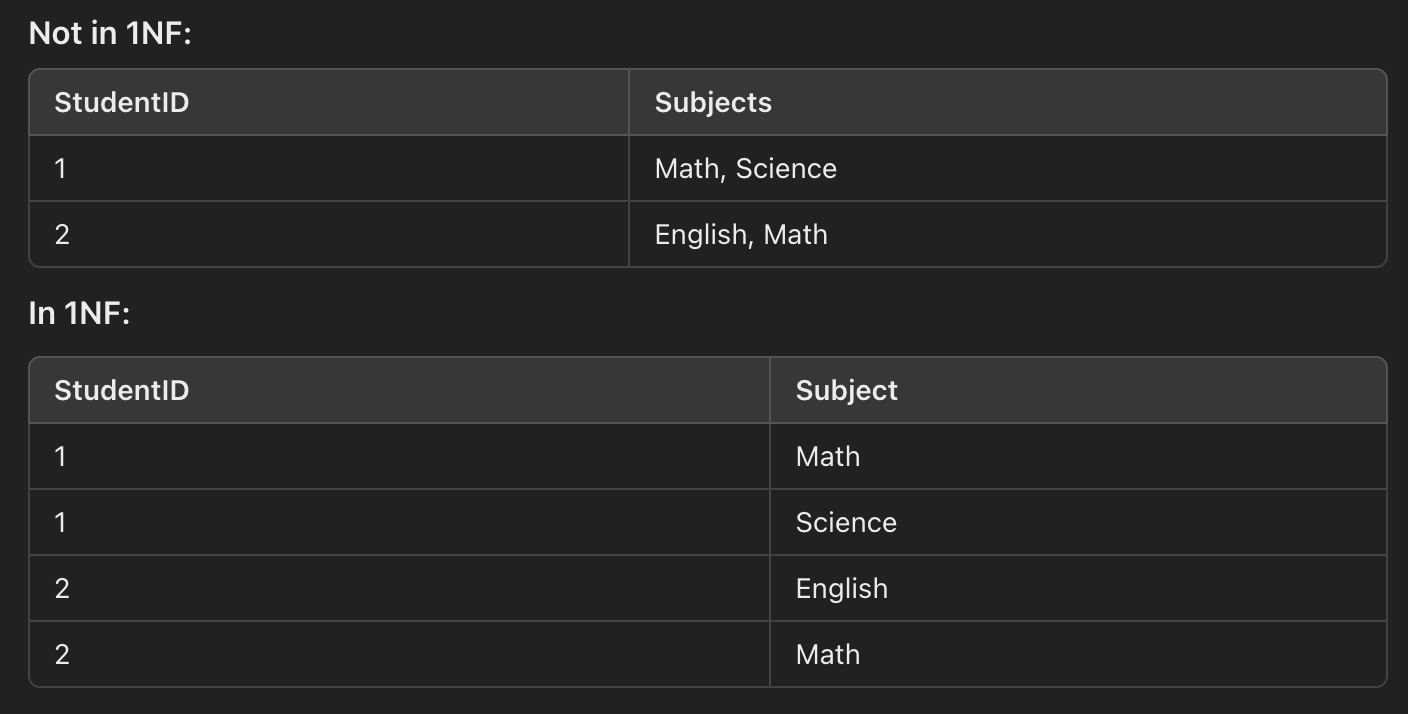Viewport: 1408px width, 714px height.
Task: Click the 'Math, Science' cell
Action: tap(1007, 168)
